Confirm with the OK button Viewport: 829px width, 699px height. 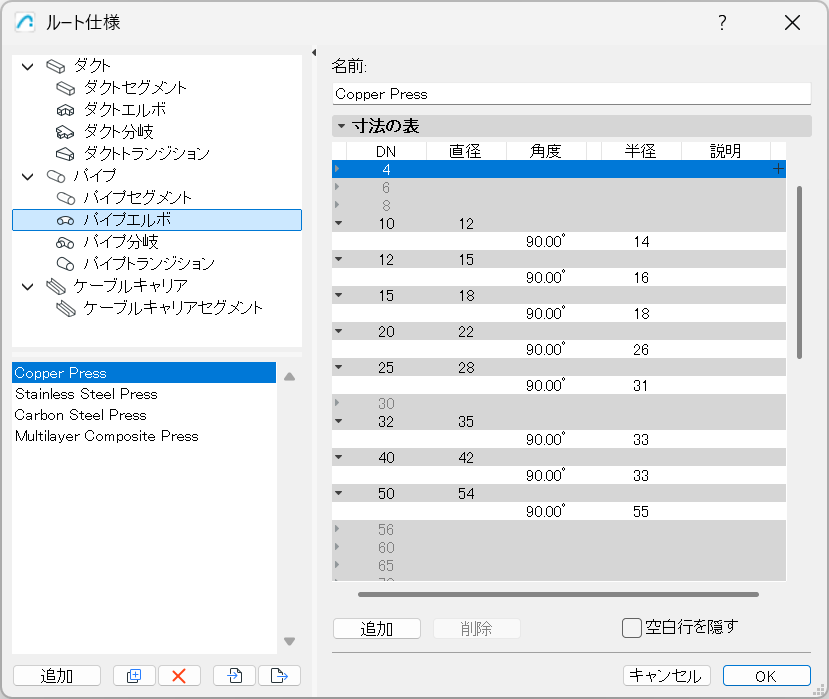(767, 675)
